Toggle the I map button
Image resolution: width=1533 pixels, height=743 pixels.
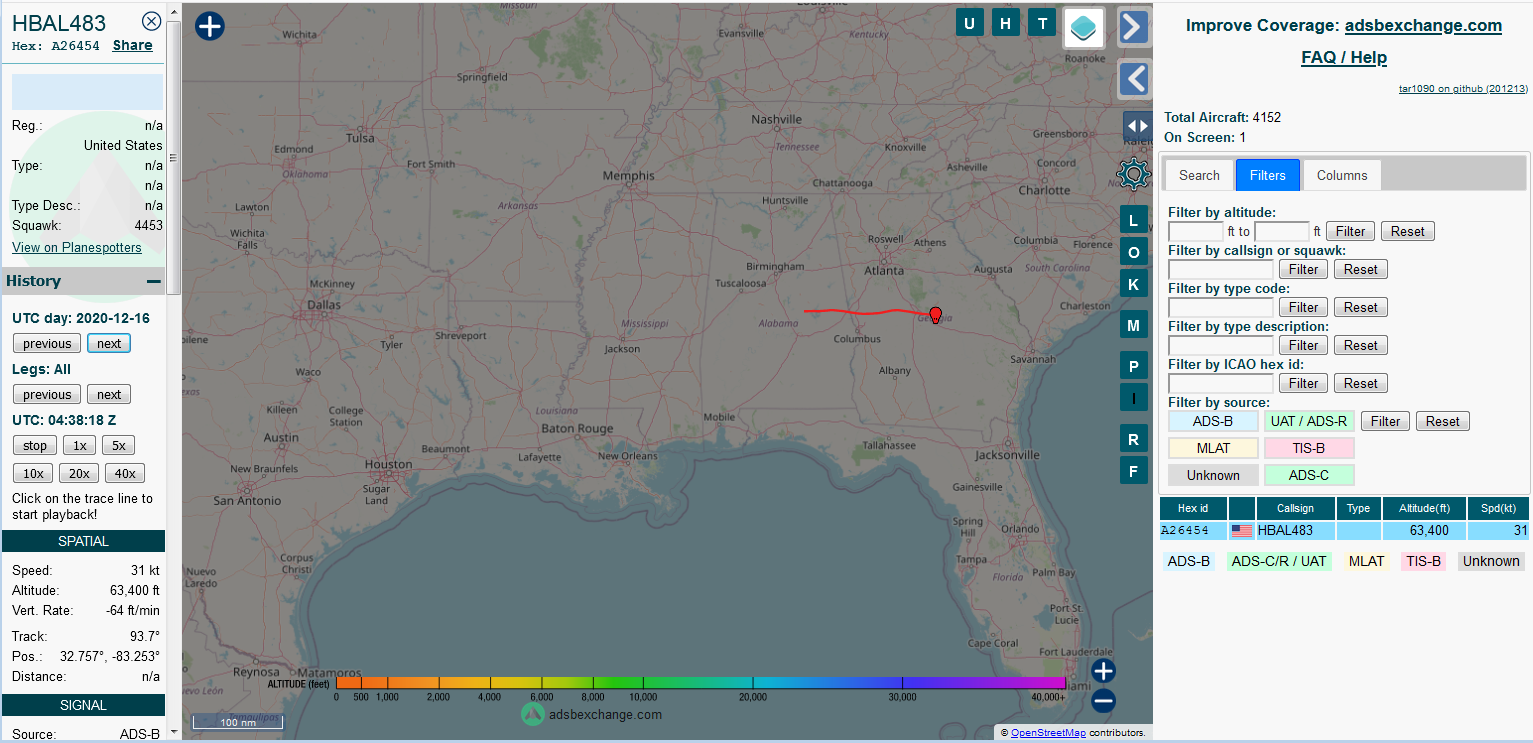[1133, 398]
